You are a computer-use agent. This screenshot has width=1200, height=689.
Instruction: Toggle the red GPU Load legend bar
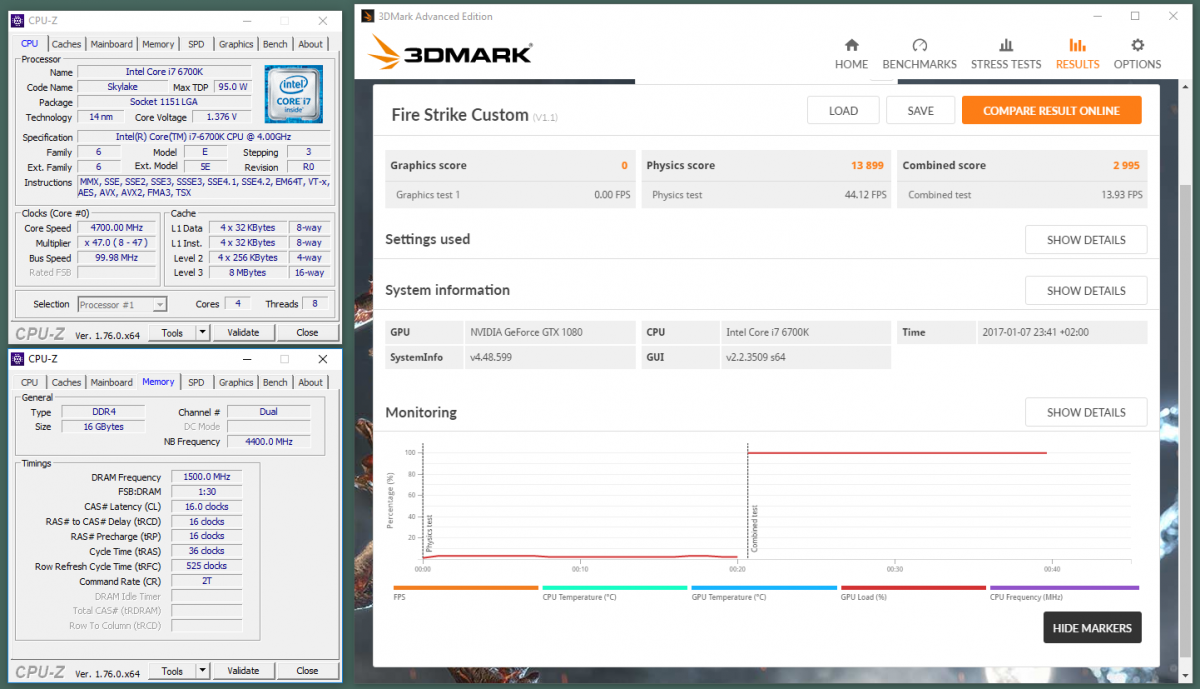[x=913, y=588]
